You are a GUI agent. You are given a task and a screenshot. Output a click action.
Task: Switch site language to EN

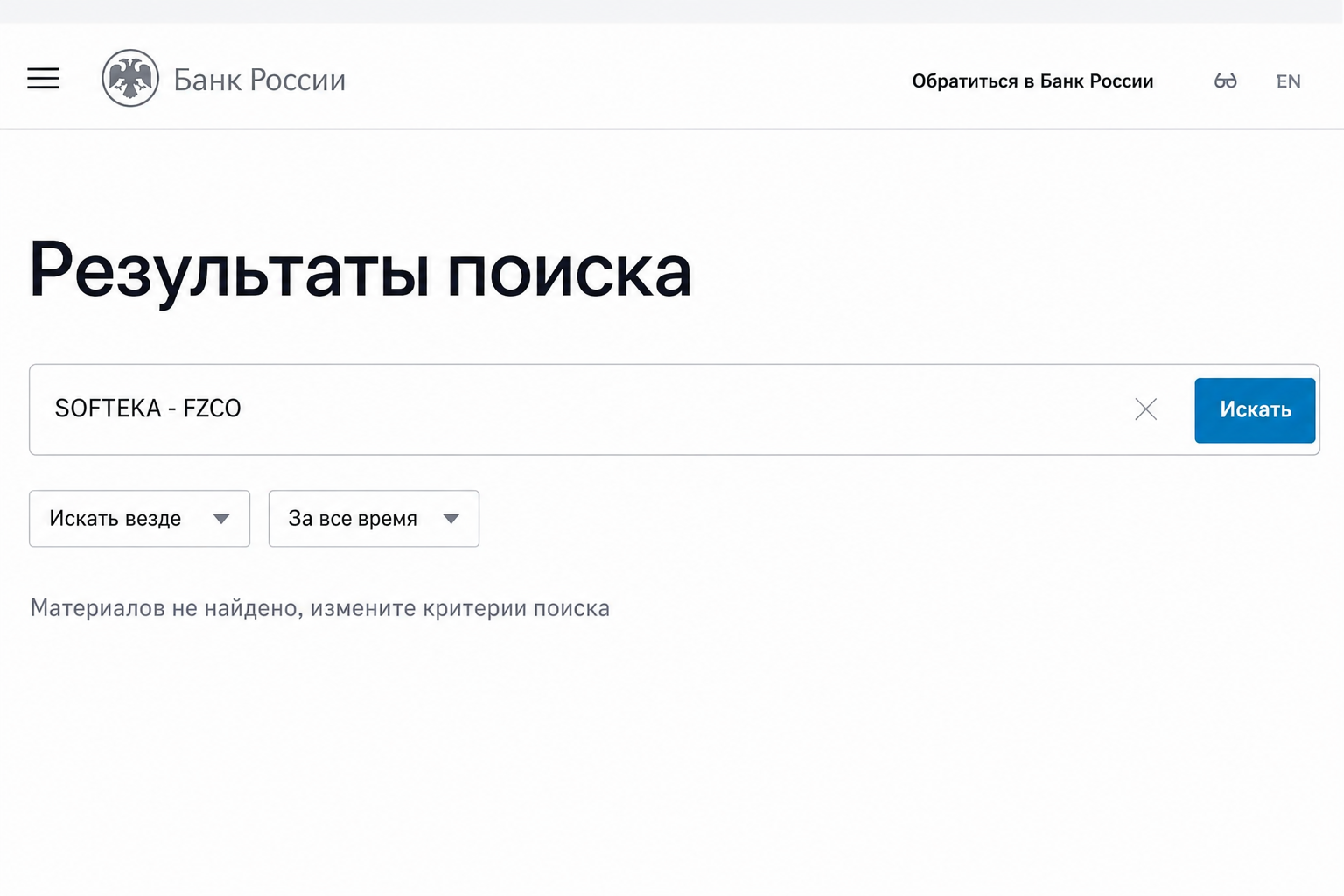(1288, 81)
